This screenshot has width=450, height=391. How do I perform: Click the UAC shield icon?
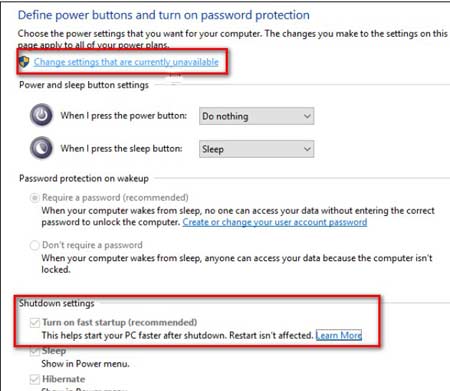pyautogui.click(x=24, y=62)
